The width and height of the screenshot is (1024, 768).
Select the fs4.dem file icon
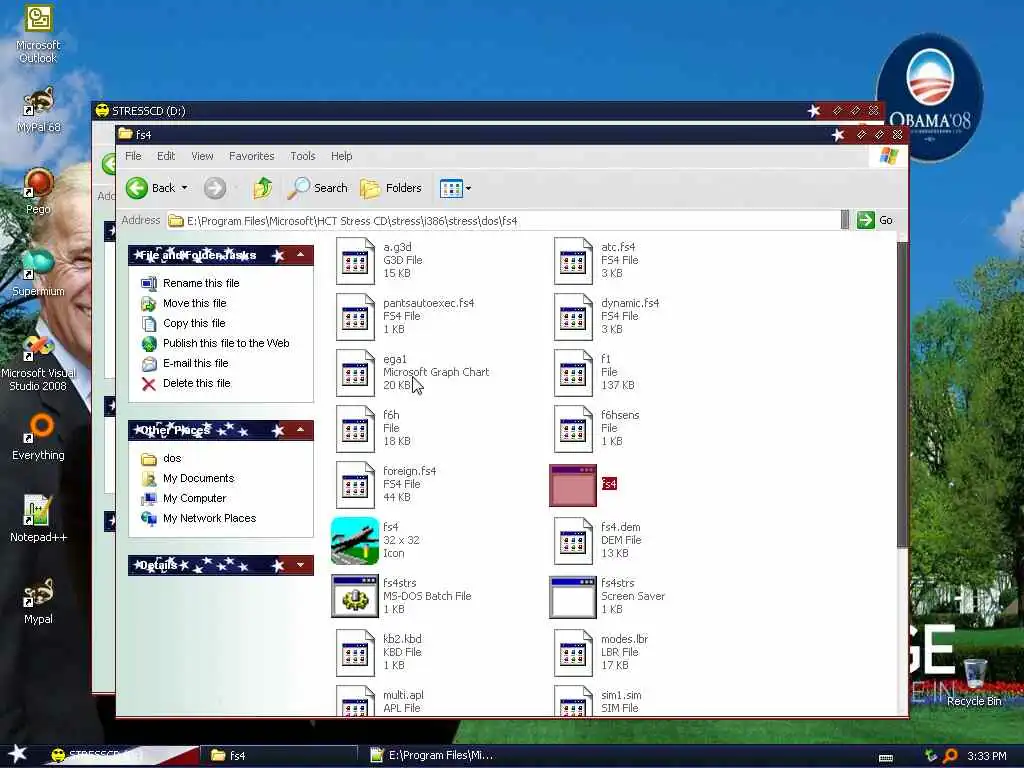(573, 541)
